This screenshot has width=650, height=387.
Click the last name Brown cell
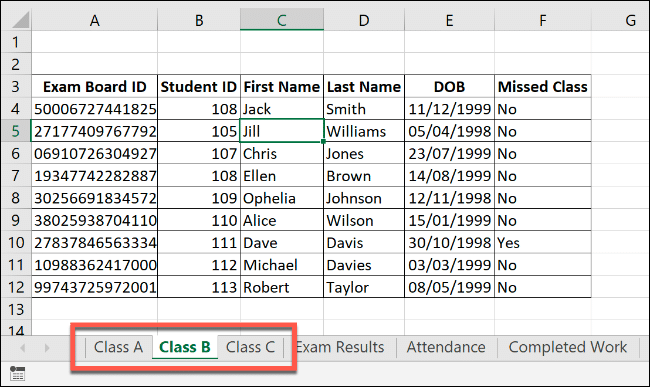point(364,176)
